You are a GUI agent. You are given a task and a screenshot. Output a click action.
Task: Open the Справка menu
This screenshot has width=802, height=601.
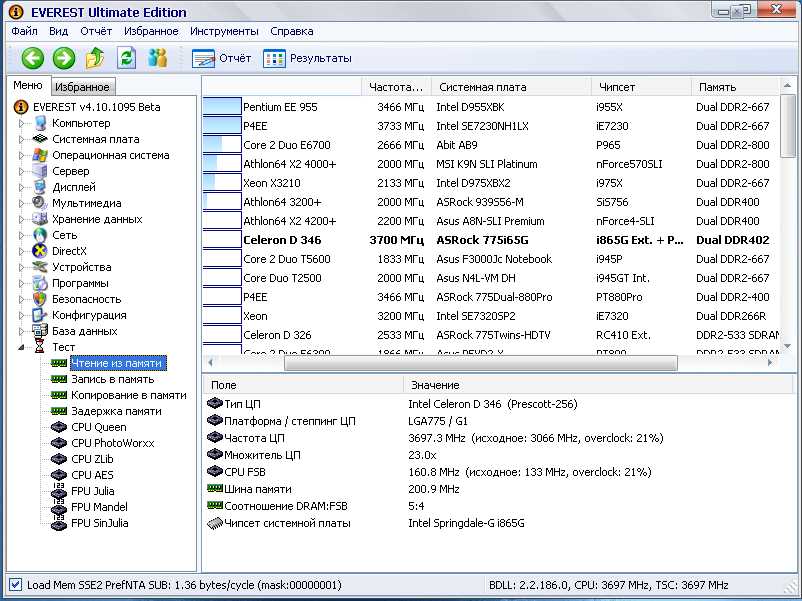(x=292, y=31)
